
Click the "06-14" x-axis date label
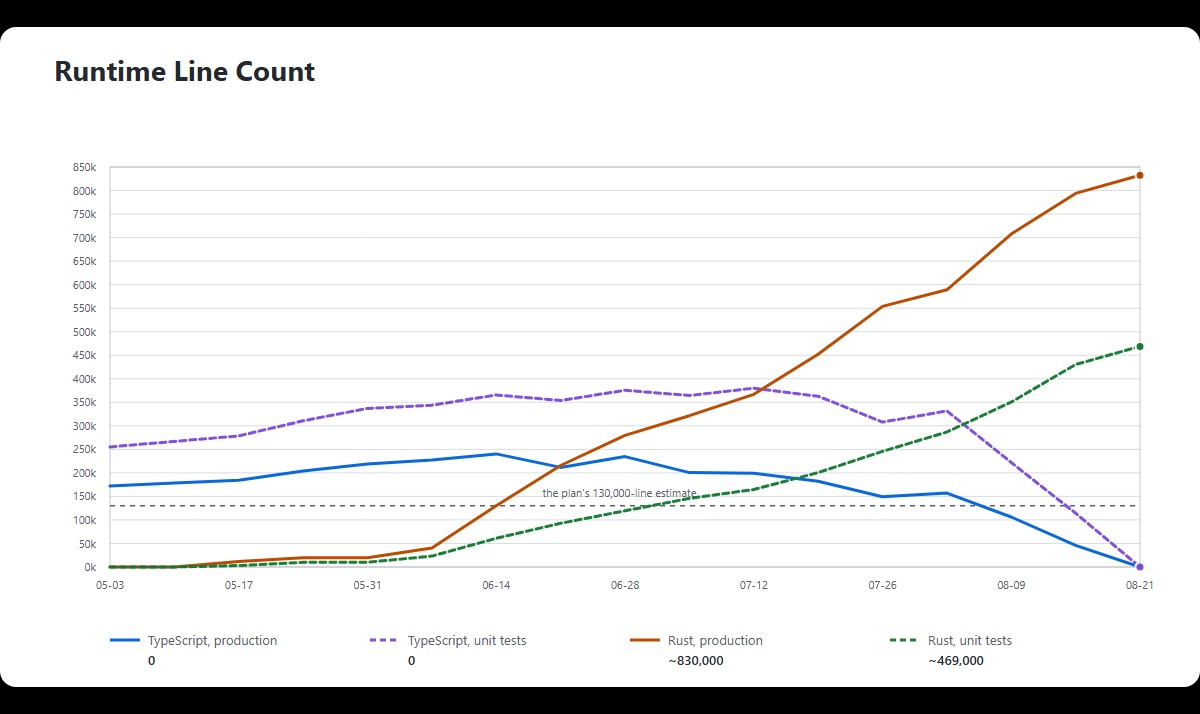pos(496,586)
